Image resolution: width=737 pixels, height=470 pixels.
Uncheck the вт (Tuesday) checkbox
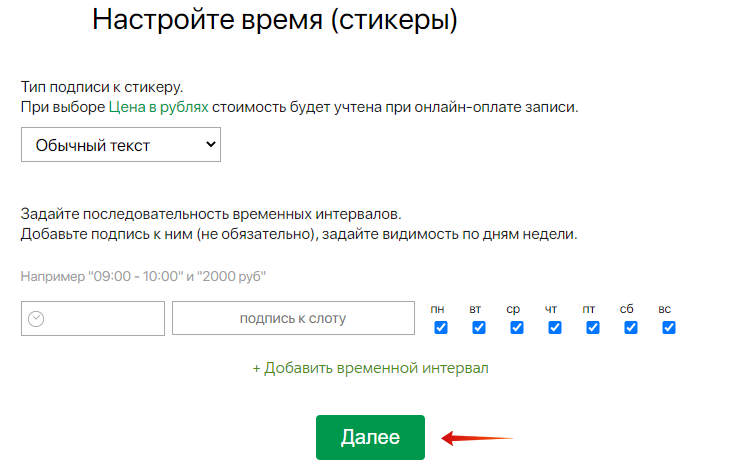[478, 327]
